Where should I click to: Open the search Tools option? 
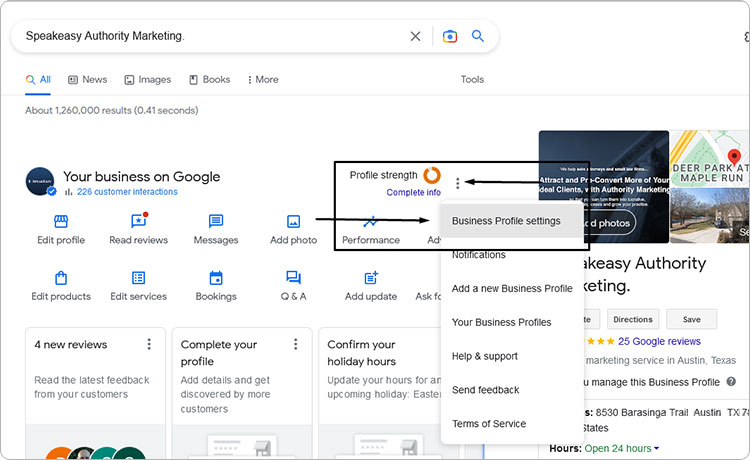point(472,80)
